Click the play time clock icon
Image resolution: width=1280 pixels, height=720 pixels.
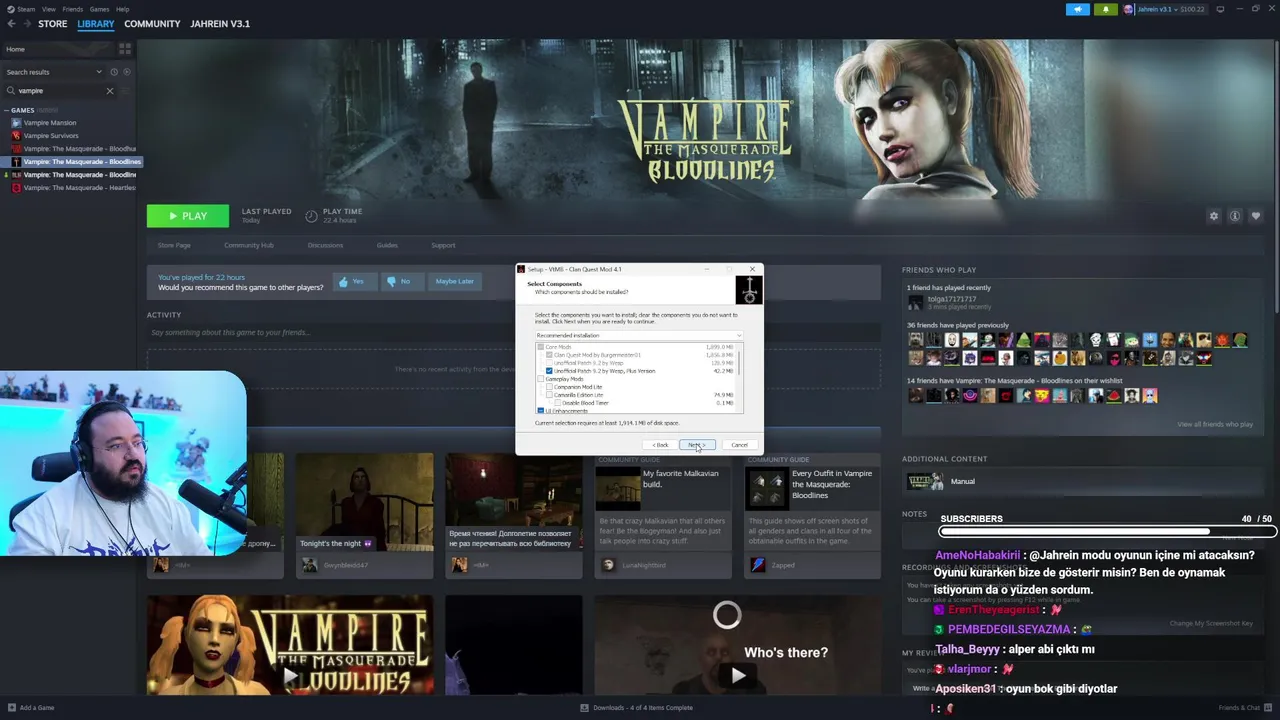coord(311,216)
